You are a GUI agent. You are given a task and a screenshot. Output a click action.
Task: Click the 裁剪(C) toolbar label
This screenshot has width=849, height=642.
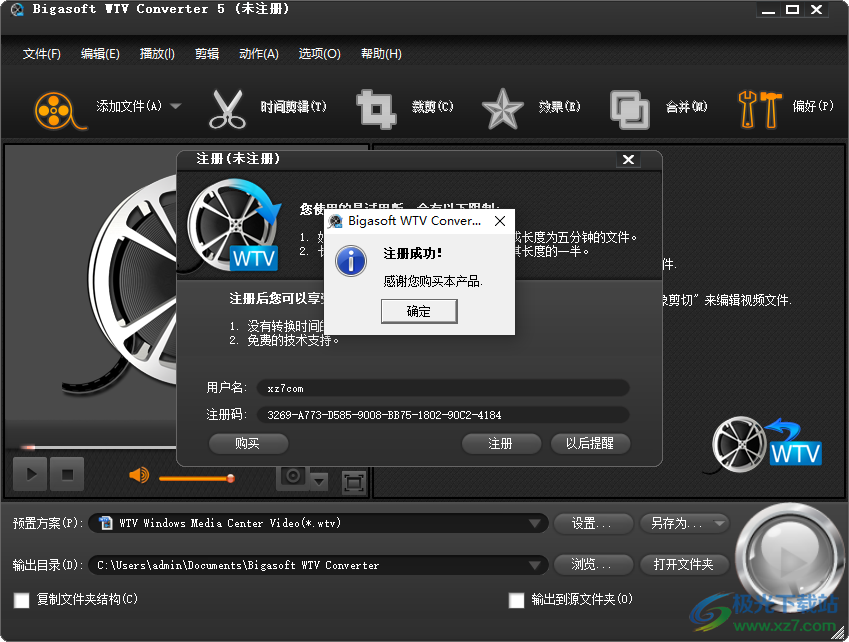[x=433, y=107]
